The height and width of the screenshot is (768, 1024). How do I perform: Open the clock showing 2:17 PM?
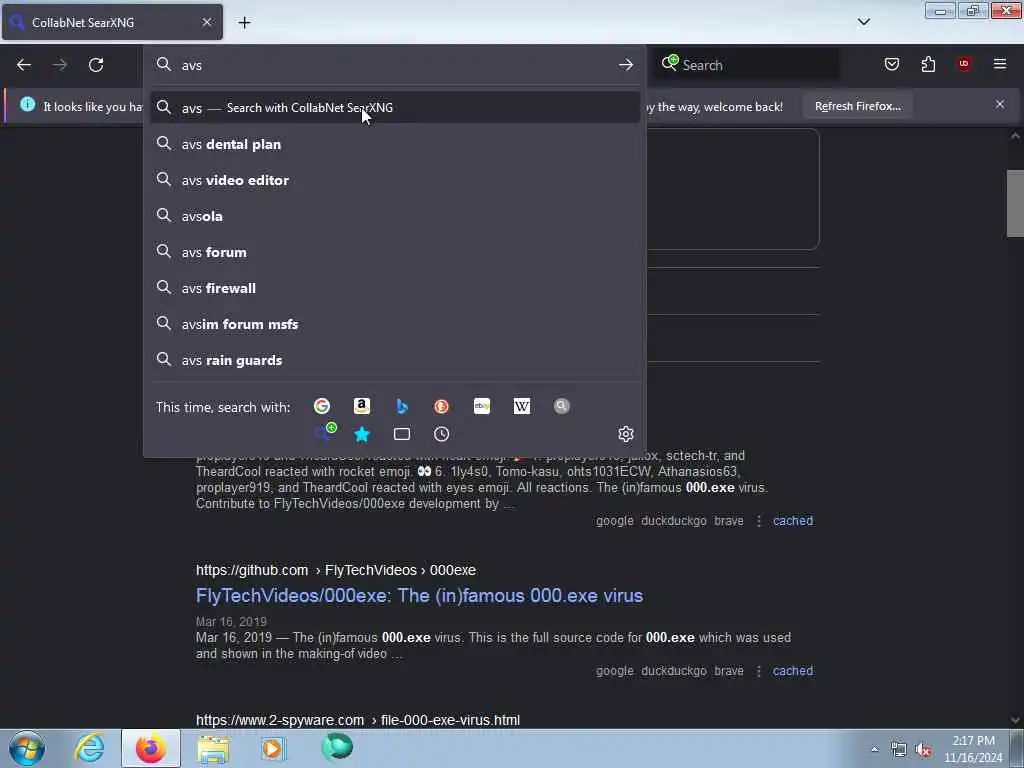pos(973,749)
